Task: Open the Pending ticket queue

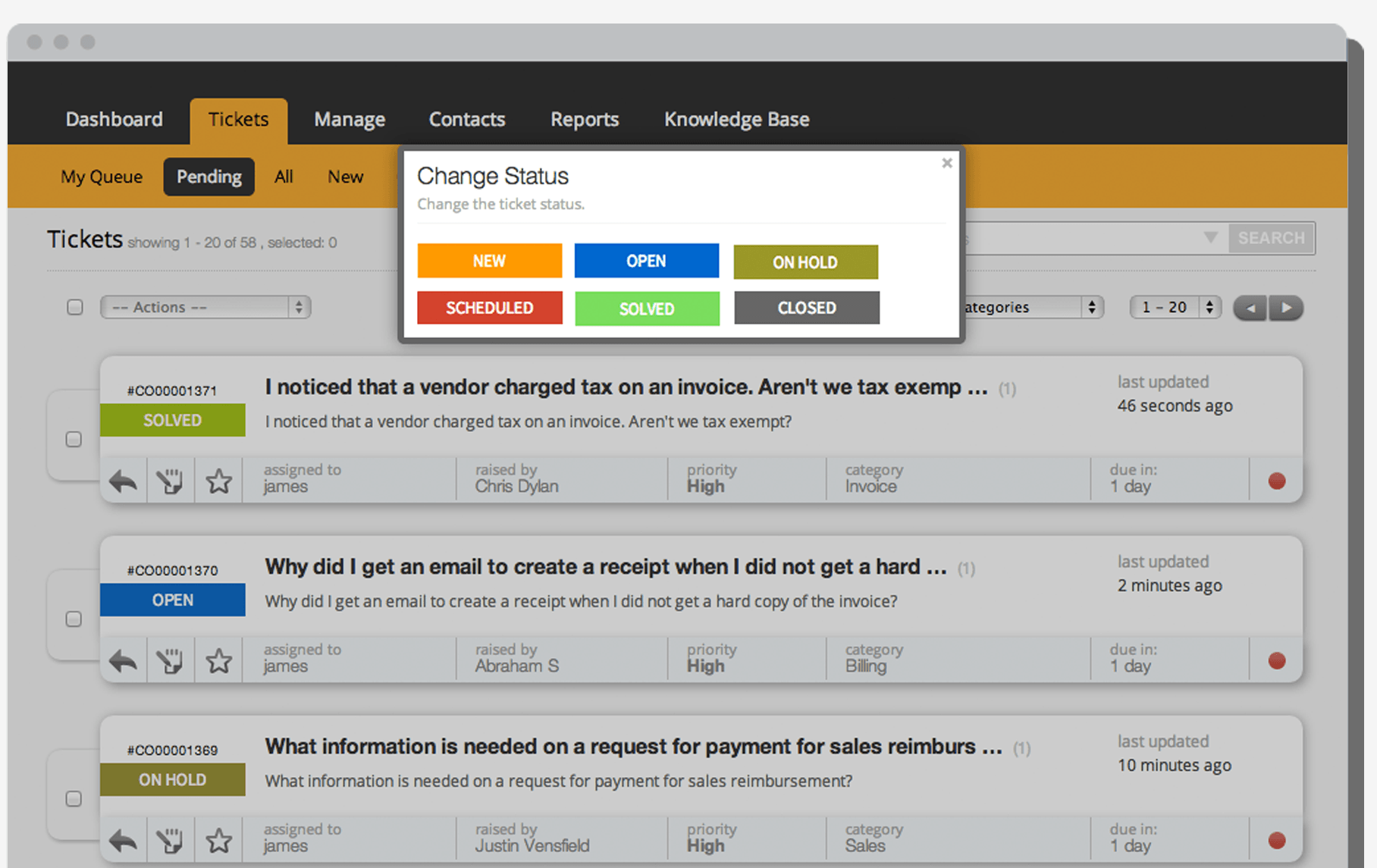Action: point(209,177)
